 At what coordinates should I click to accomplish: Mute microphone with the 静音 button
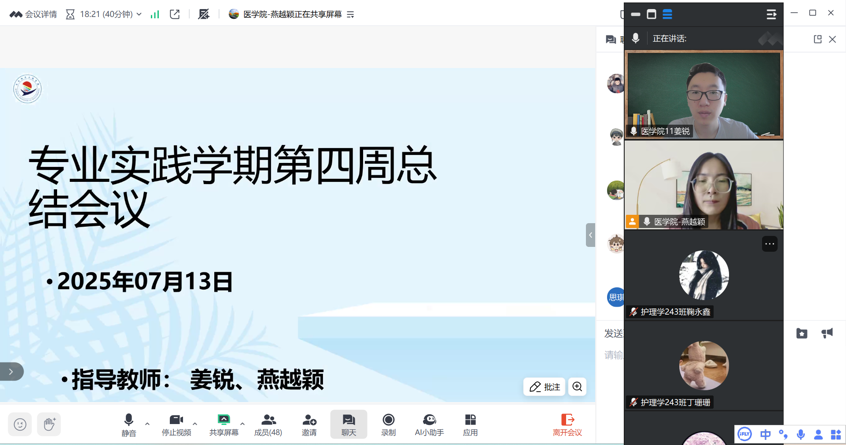coord(128,424)
